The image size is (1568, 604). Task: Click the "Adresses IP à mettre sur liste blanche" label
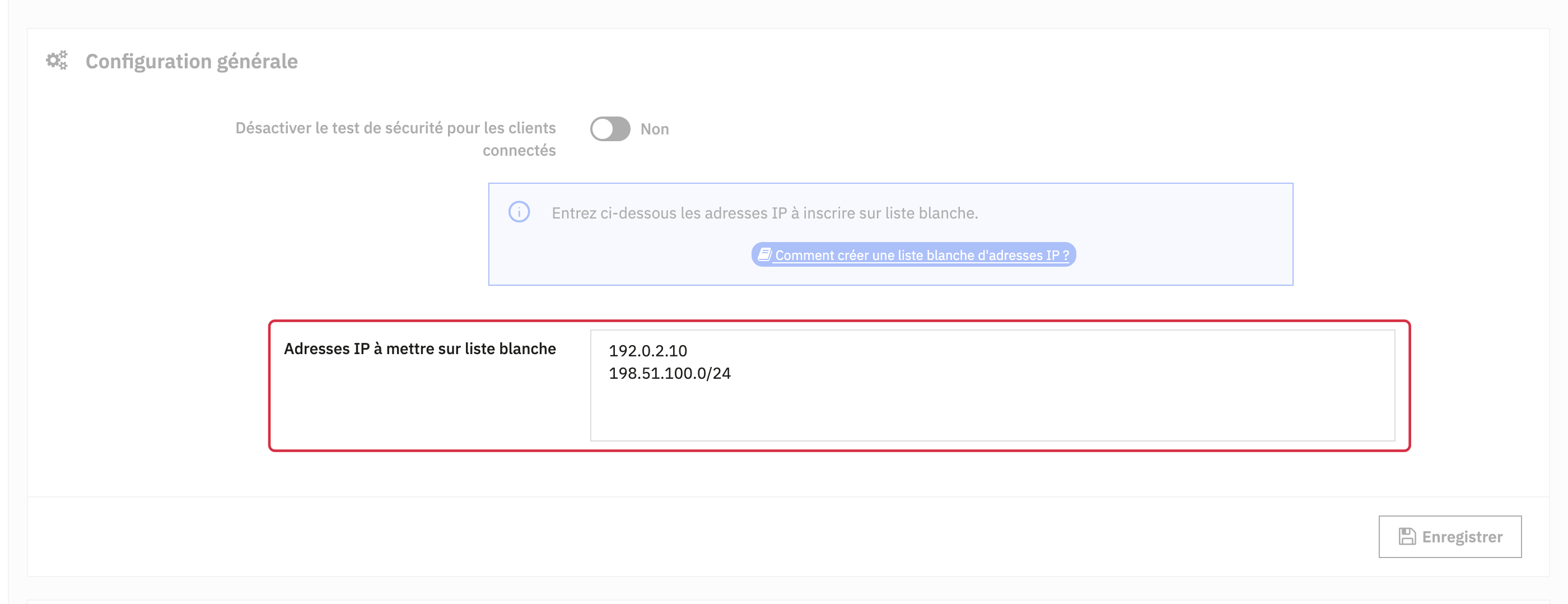pyautogui.click(x=420, y=349)
